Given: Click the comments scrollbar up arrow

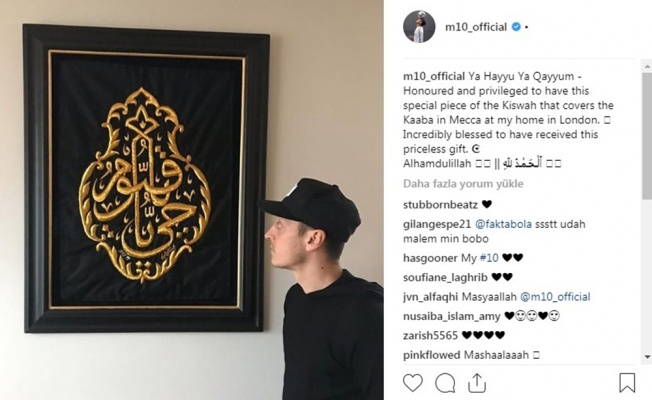Looking at the screenshot, I should click(647, 66).
